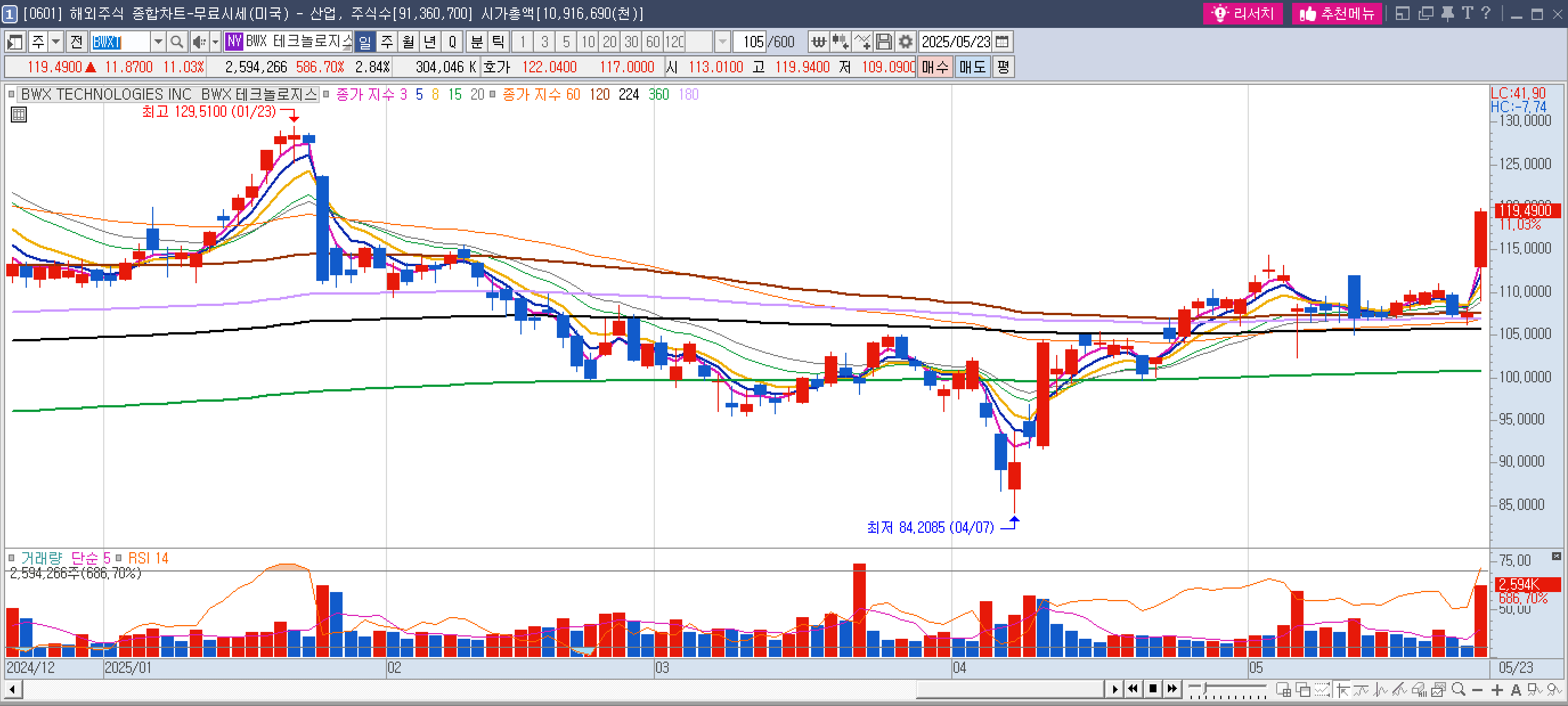Screen dimensions: 1568x706
Task: Click the eraser tool icon at bottom
Action: pyautogui.click(x=1419, y=689)
